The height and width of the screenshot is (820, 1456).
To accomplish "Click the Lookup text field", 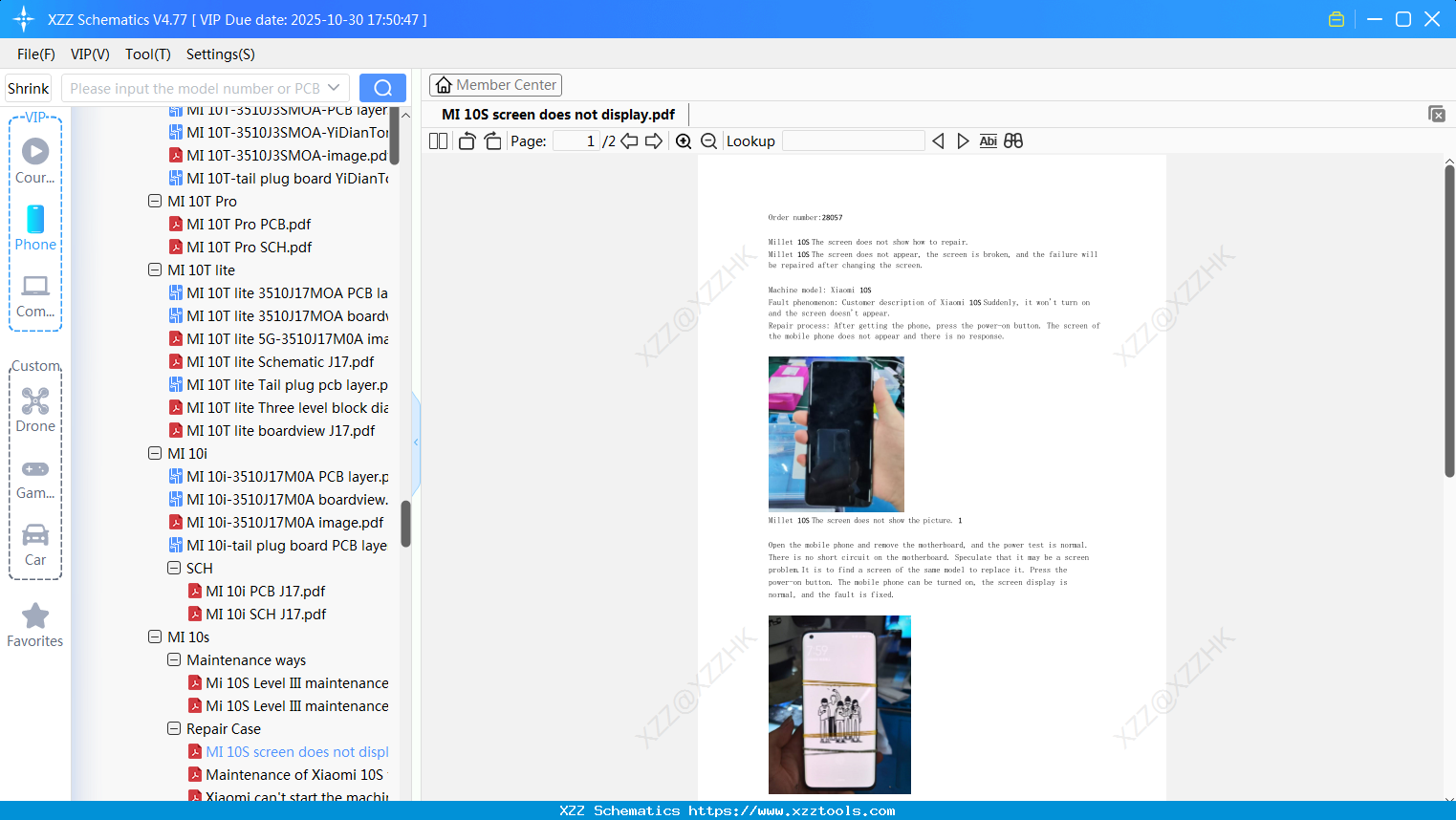I will click(854, 141).
